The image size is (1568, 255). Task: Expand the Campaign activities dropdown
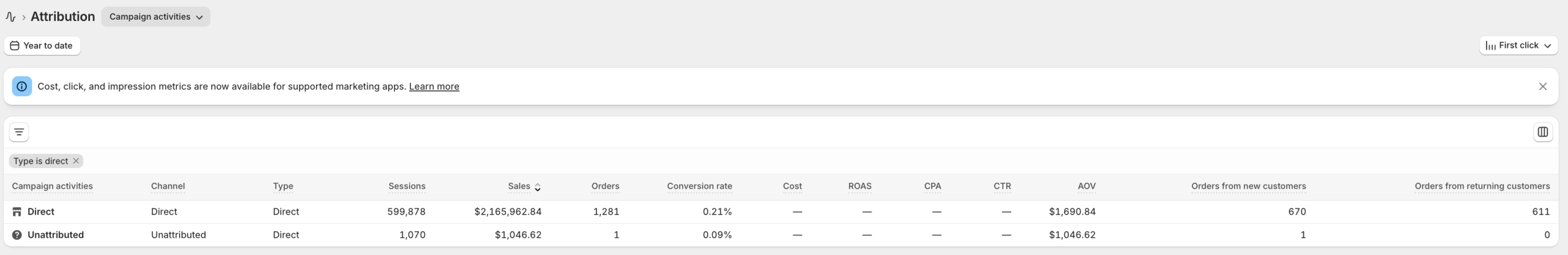(x=156, y=17)
